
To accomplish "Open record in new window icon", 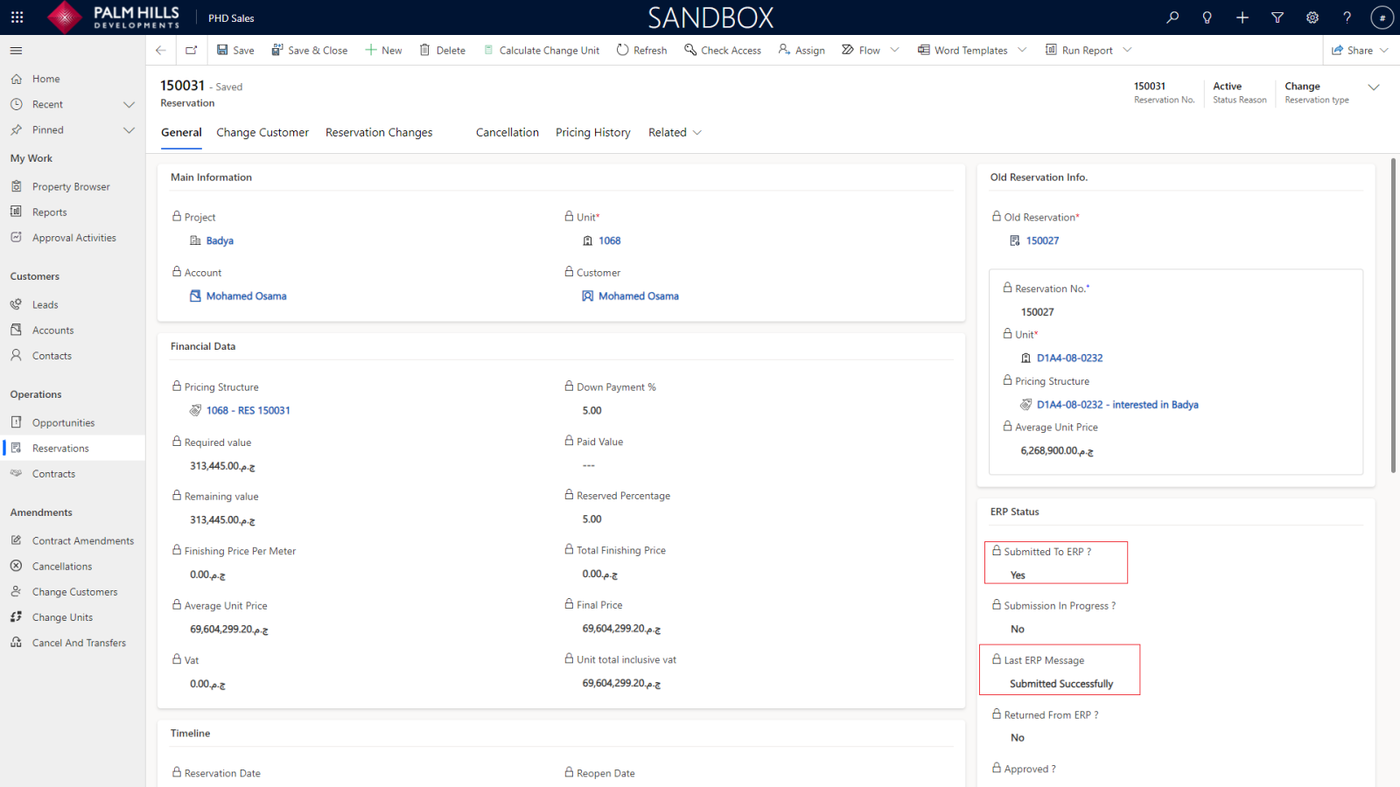I will tap(191, 50).
